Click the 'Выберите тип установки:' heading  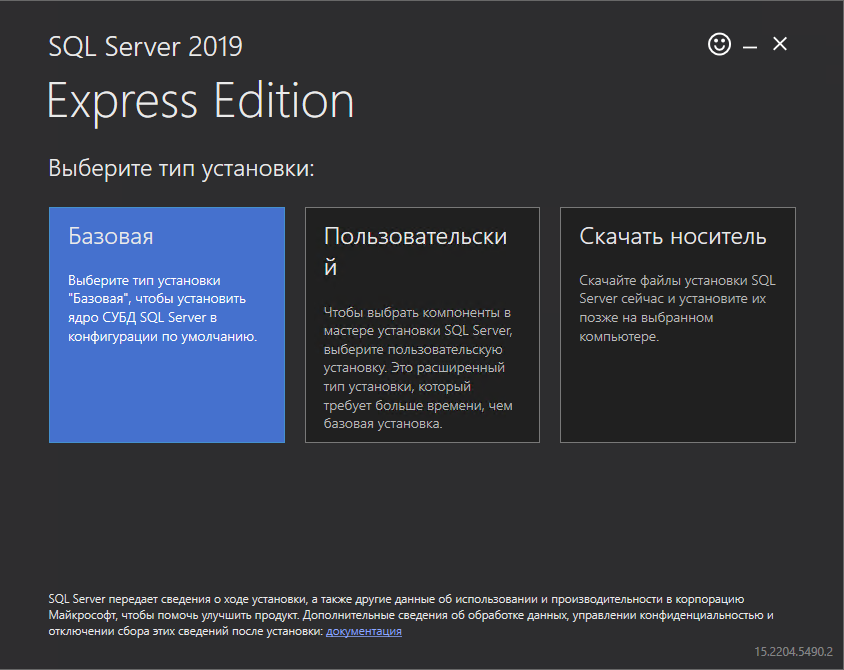click(181, 168)
